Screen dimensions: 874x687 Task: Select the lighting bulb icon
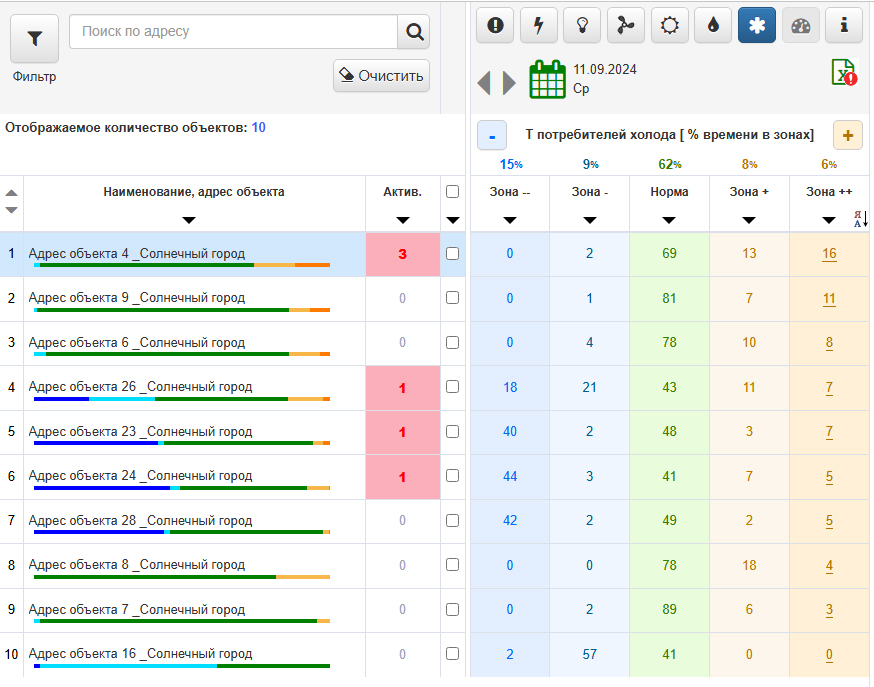pos(582,26)
